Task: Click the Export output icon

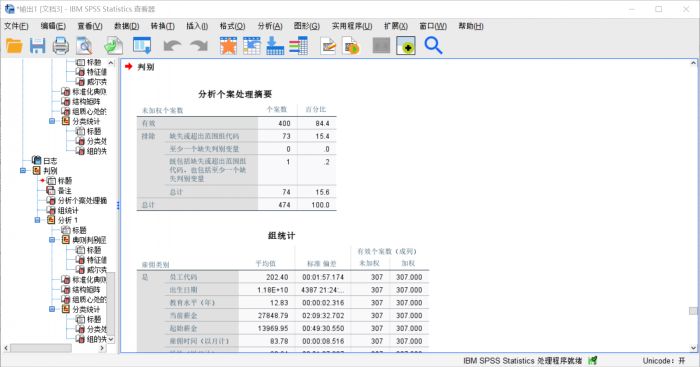Action: click(x=113, y=46)
